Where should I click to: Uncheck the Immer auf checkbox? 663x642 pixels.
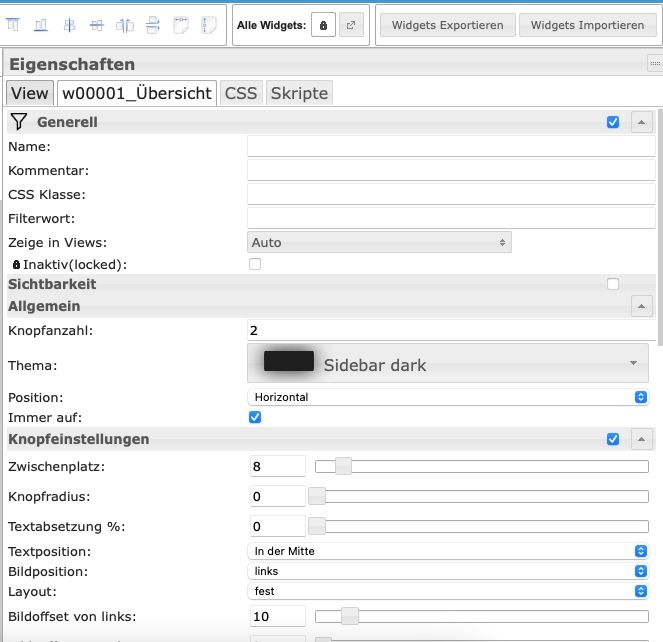point(255,417)
